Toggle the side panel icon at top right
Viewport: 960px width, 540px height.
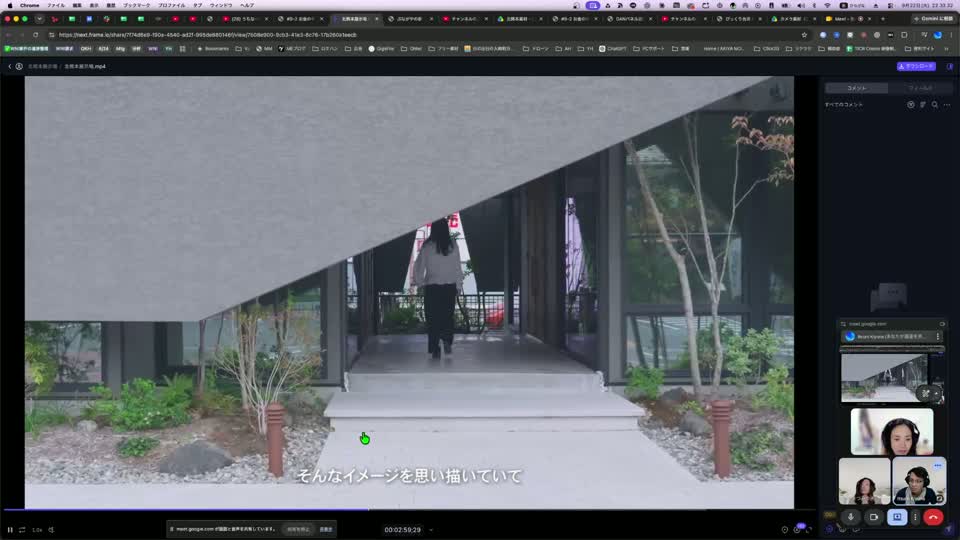(950, 66)
